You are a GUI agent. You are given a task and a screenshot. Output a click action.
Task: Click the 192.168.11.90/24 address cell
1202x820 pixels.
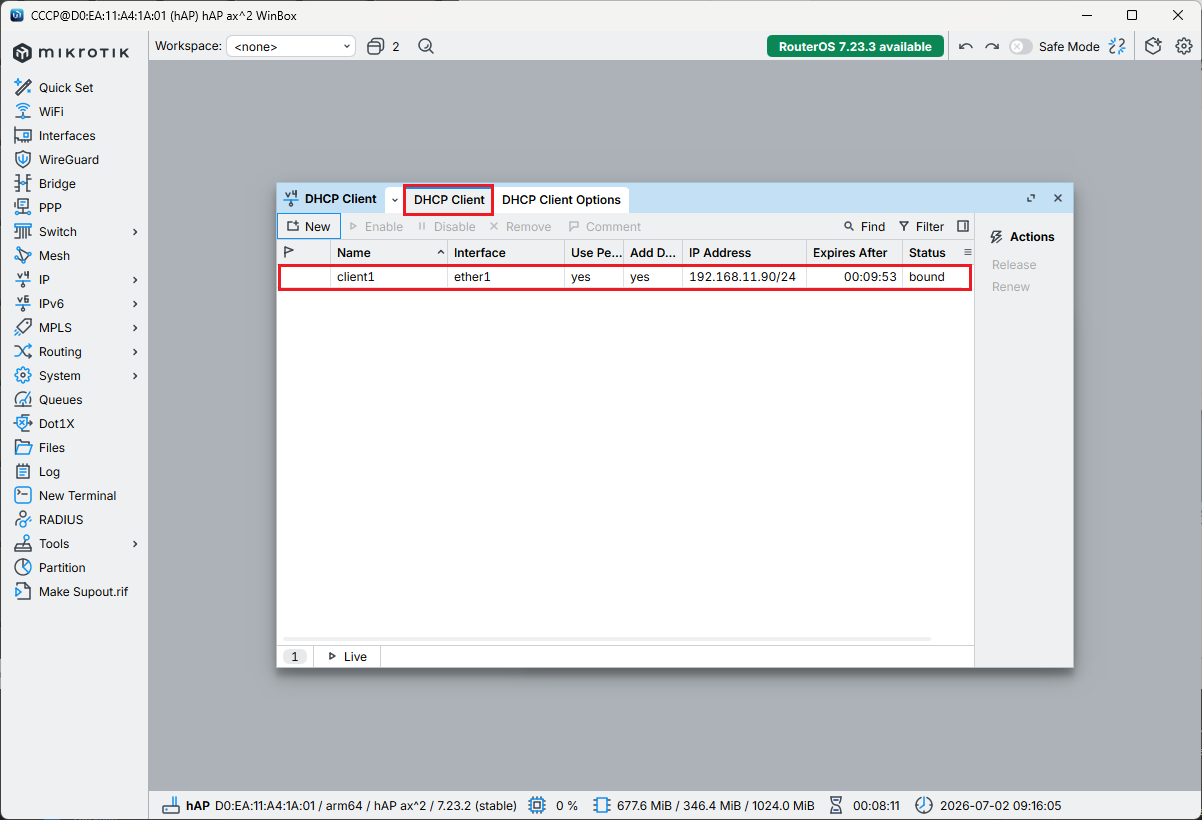click(x=742, y=277)
